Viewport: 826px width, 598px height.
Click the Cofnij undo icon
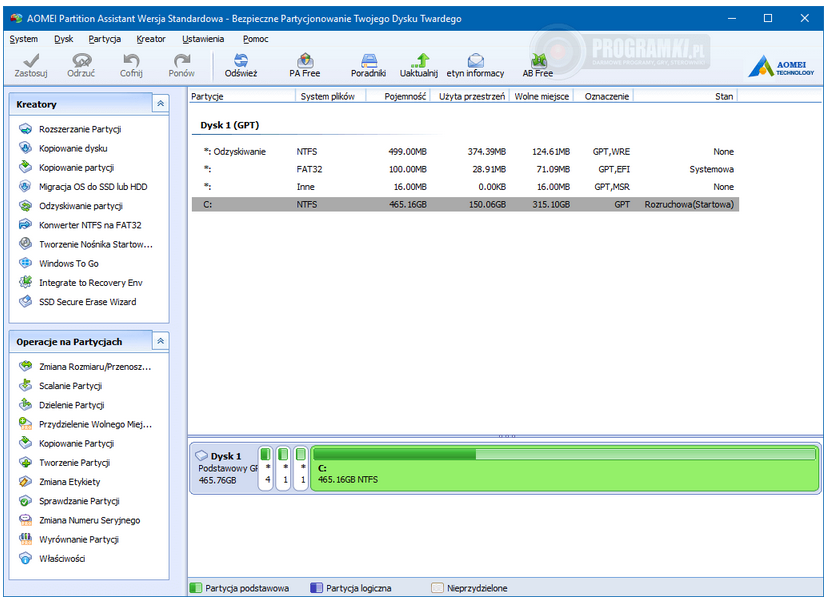131,60
